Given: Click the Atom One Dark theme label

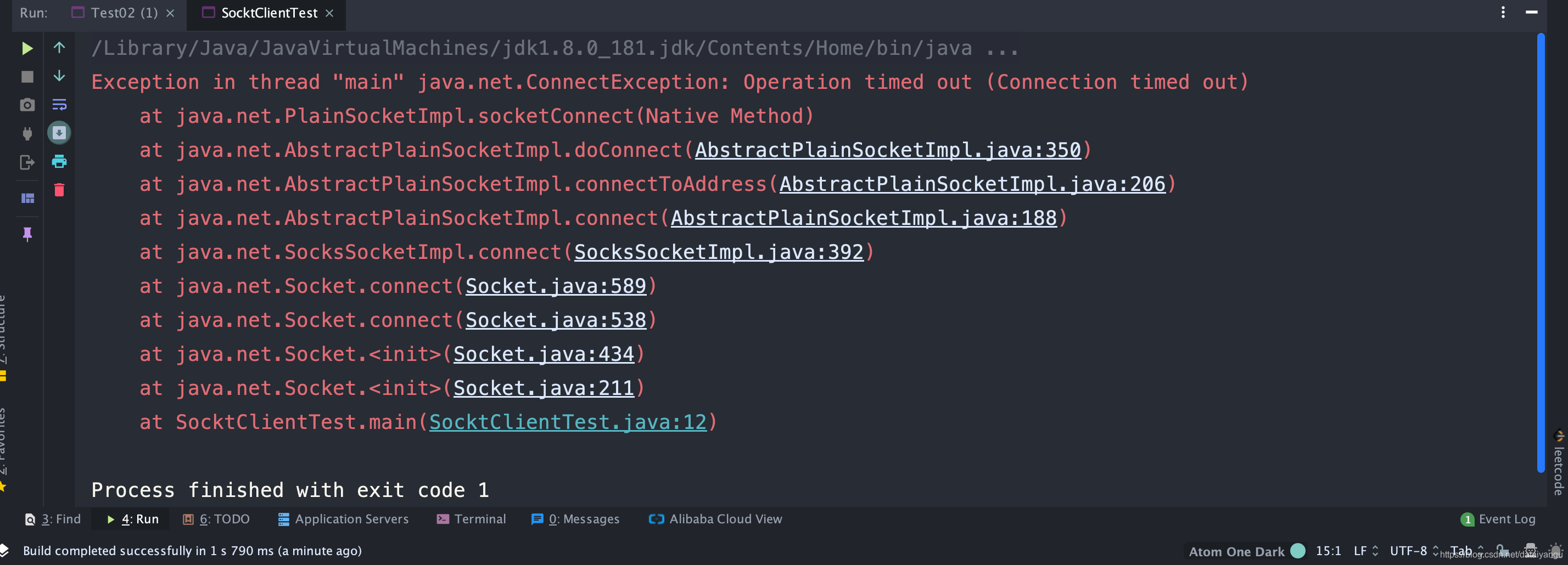Looking at the screenshot, I should tap(1236, 552).
